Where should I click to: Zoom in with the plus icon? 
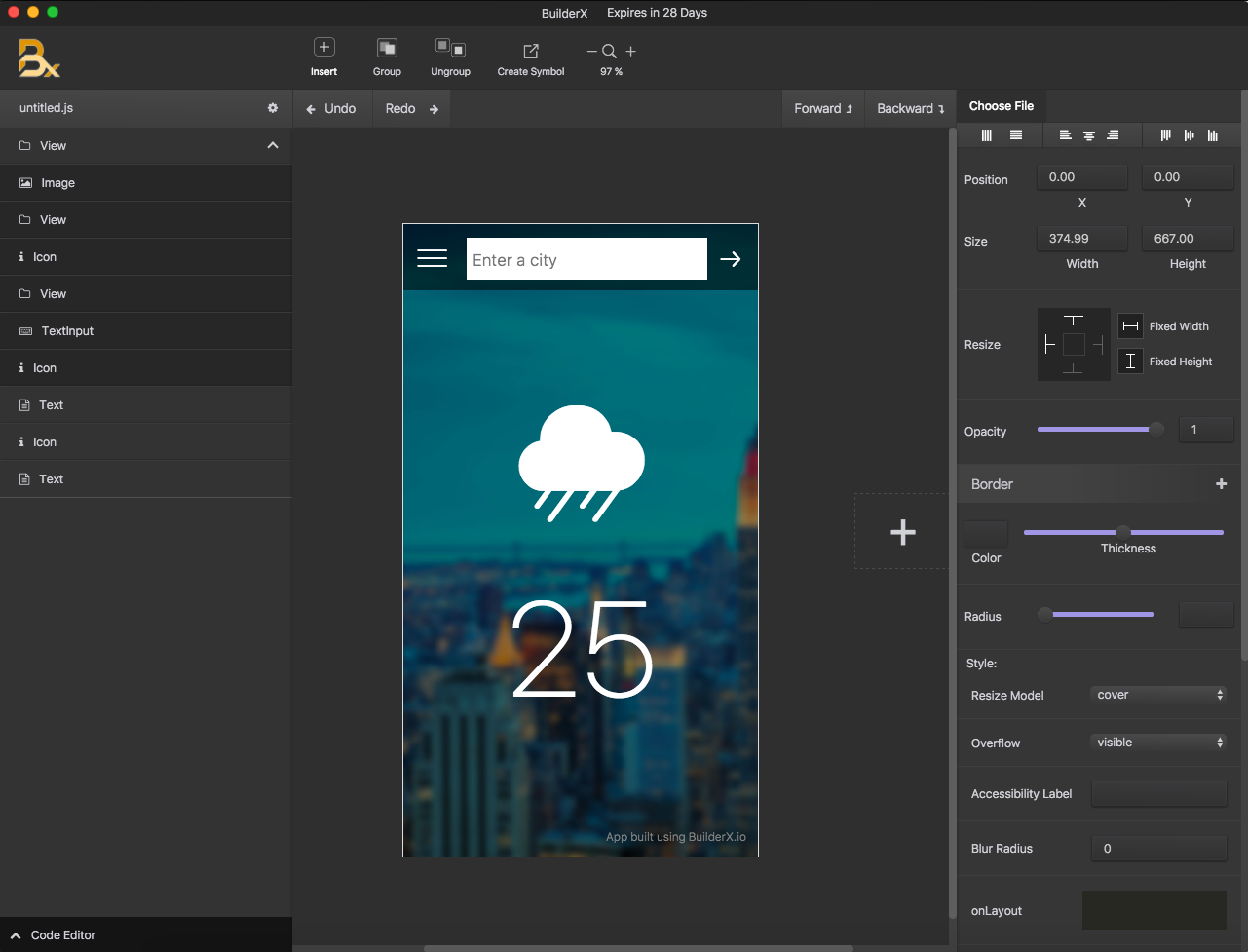point(631,52)
